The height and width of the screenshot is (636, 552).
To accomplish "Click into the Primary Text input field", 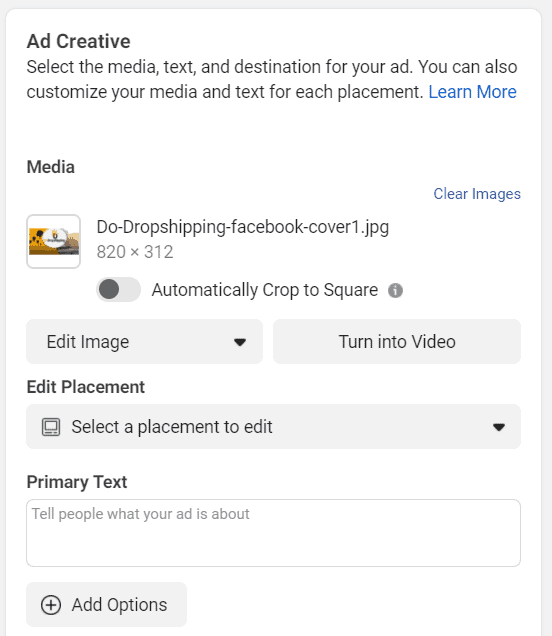I will coord(273,533).
